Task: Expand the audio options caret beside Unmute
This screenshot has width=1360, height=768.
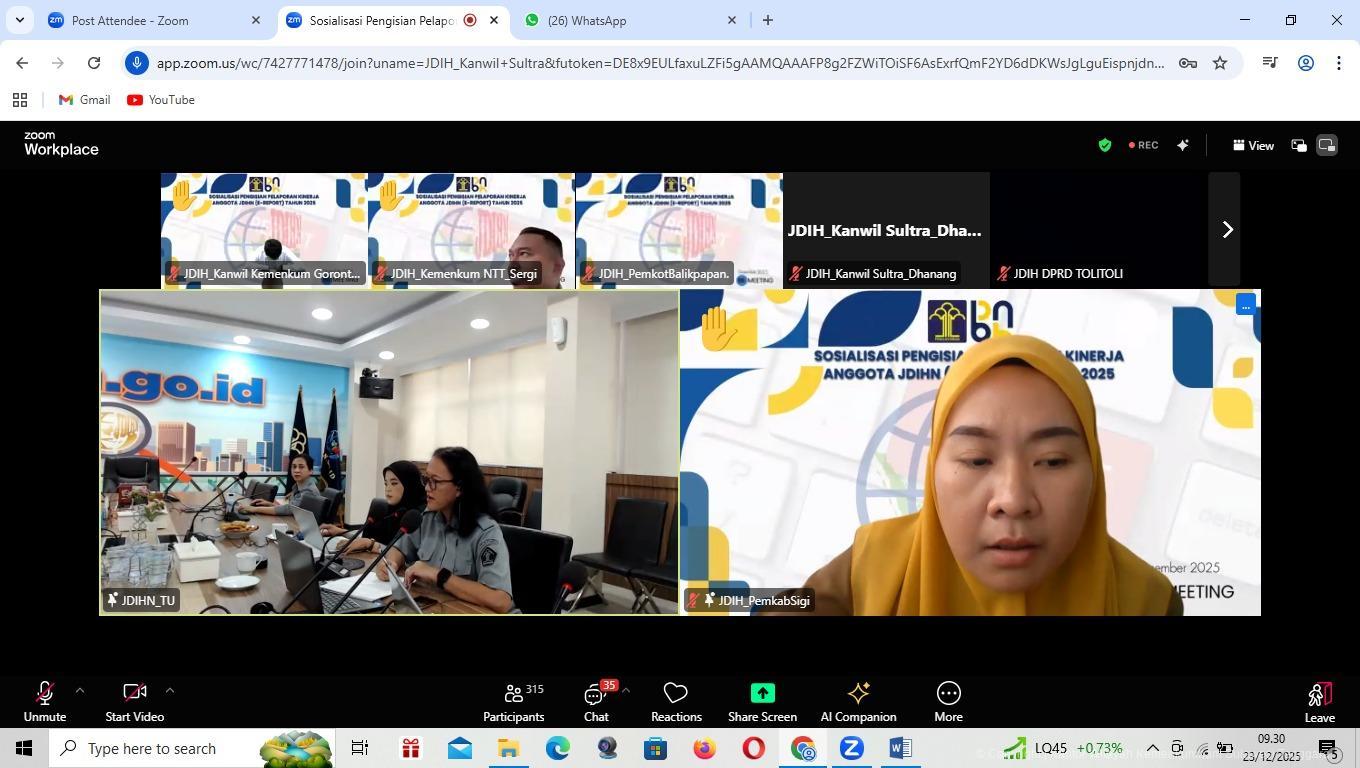Action: pyautogui.click(x=80, y=690)
